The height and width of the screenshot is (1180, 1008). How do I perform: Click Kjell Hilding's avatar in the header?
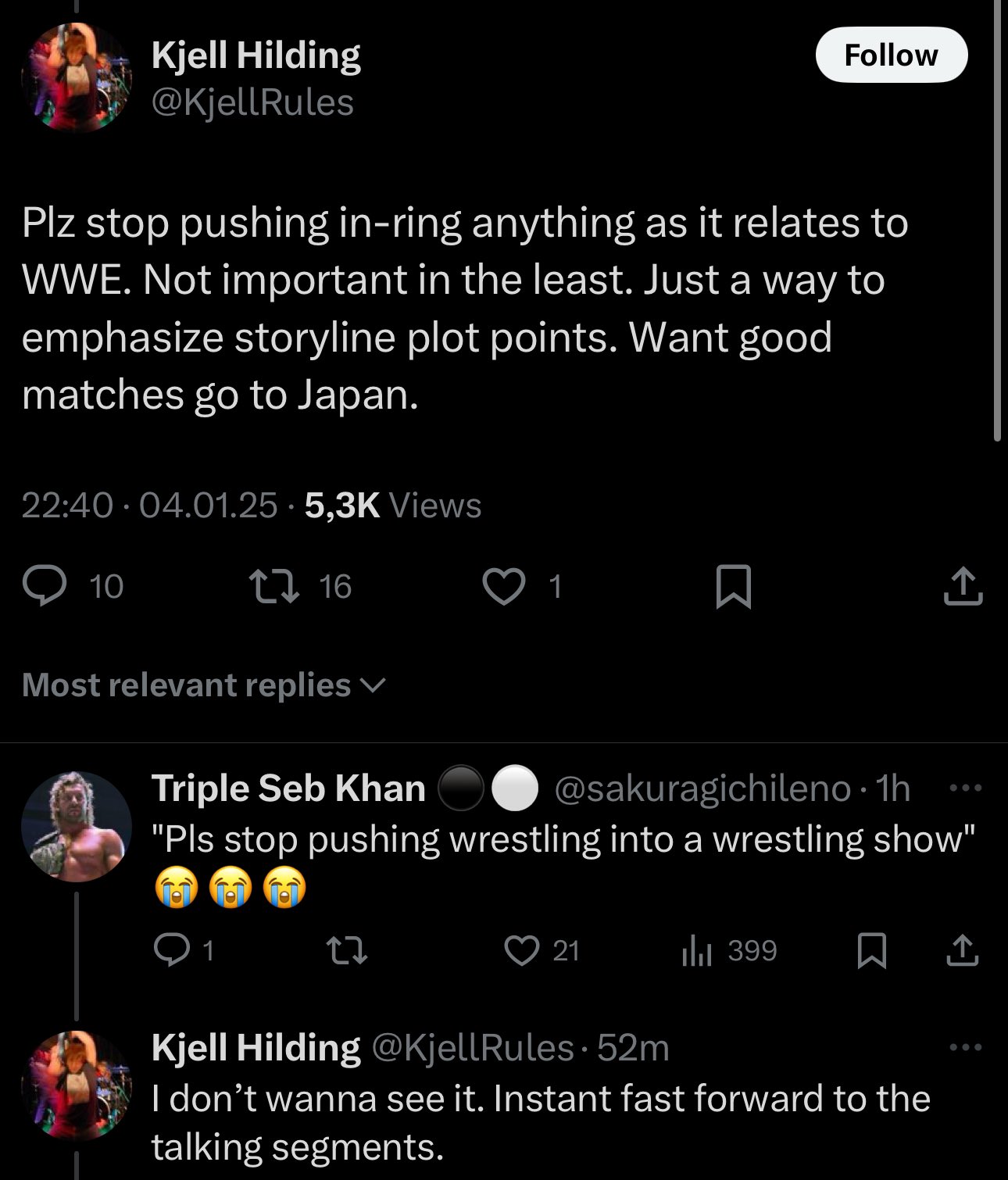click(x=76, y=77)
